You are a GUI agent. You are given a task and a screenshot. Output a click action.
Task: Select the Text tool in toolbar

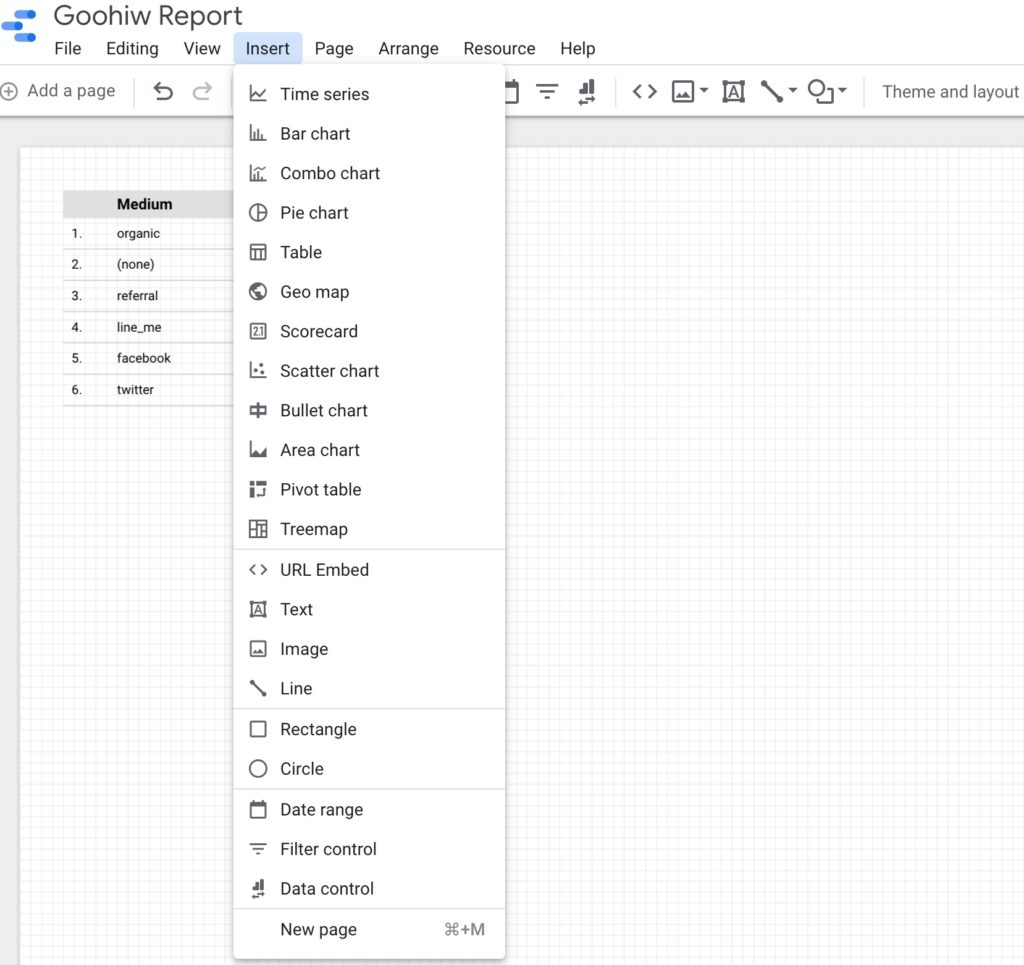[x=733, y=91]
